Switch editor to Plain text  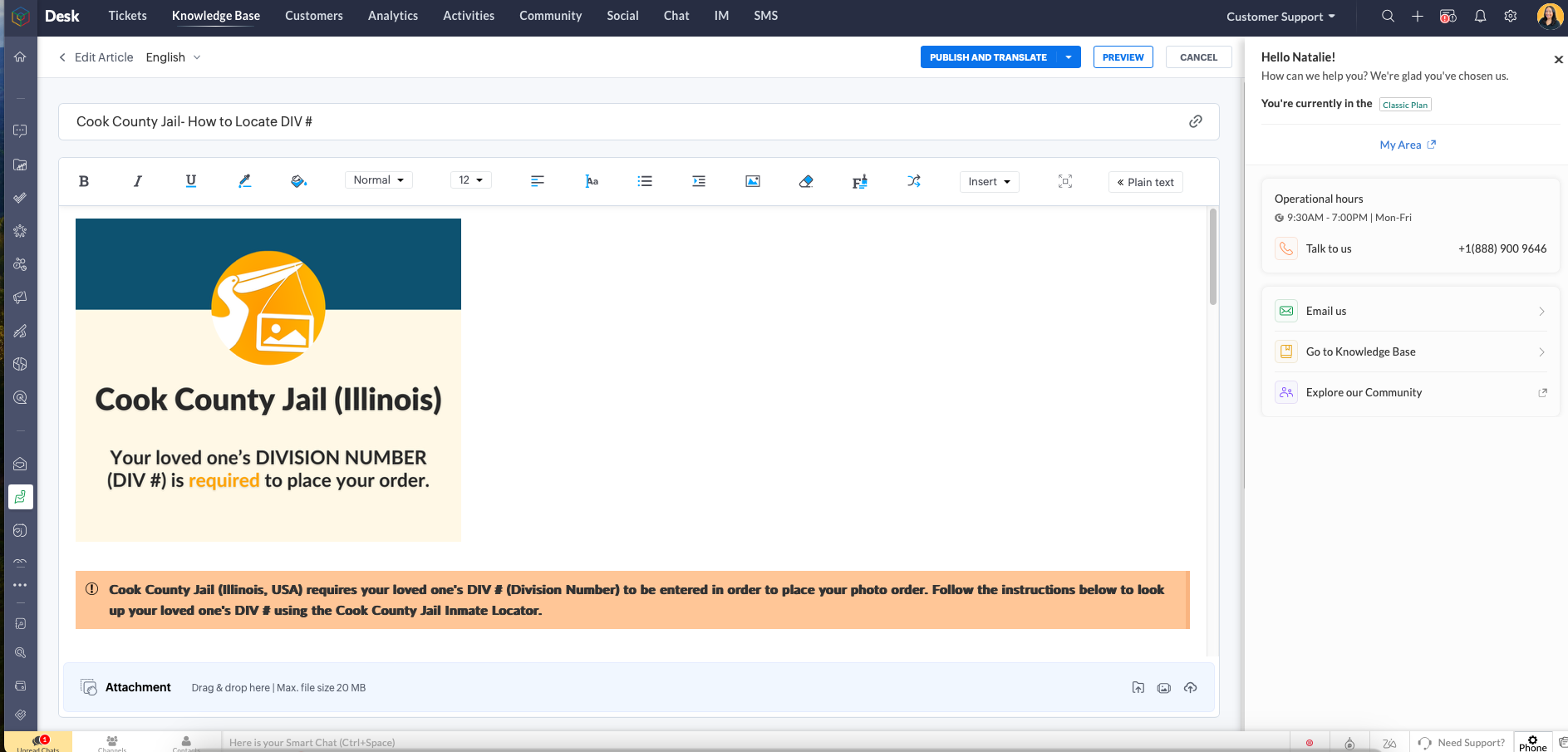pos(1146,182)
